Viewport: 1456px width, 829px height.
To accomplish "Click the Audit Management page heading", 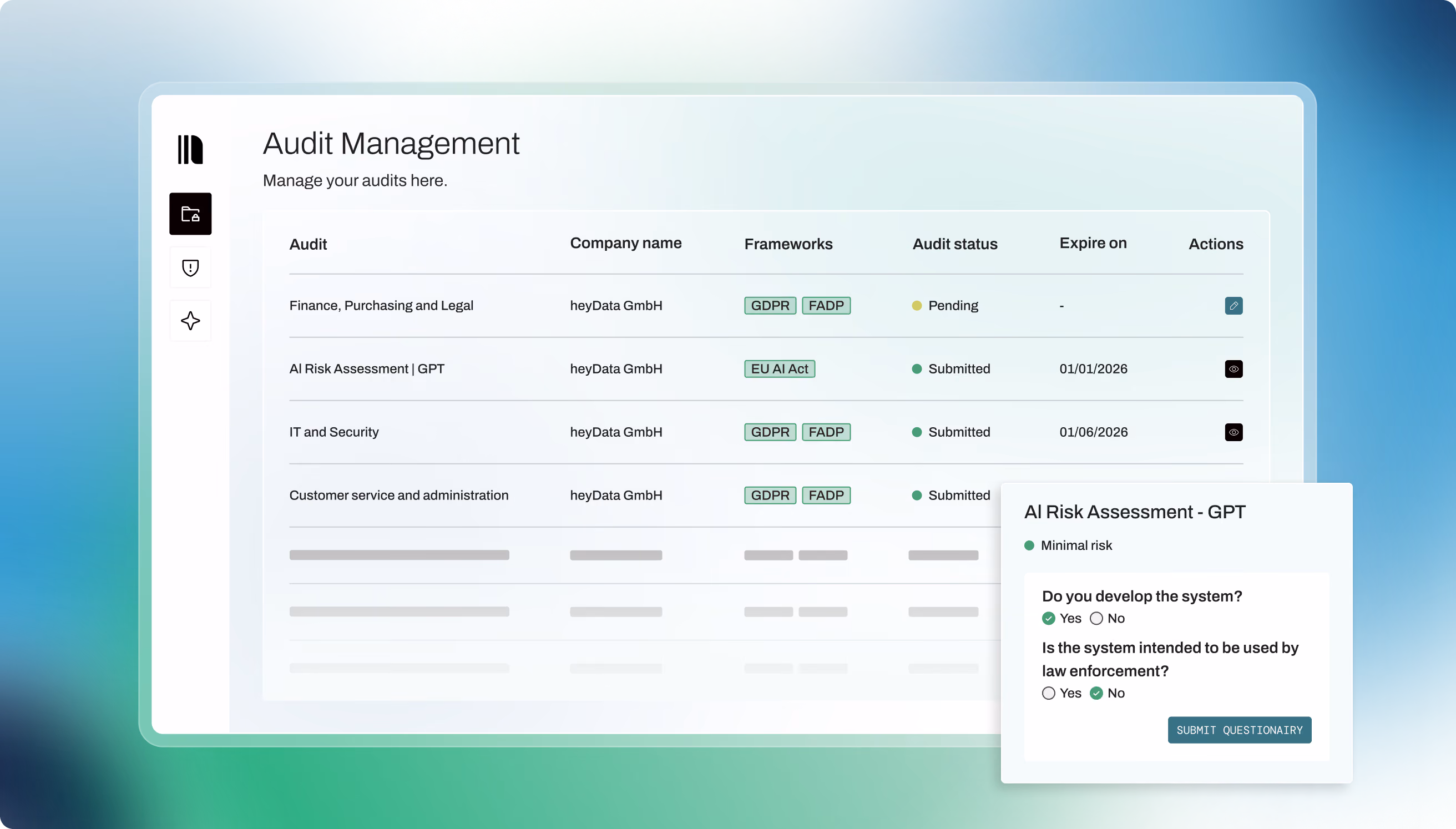I will tap(391, 143).
